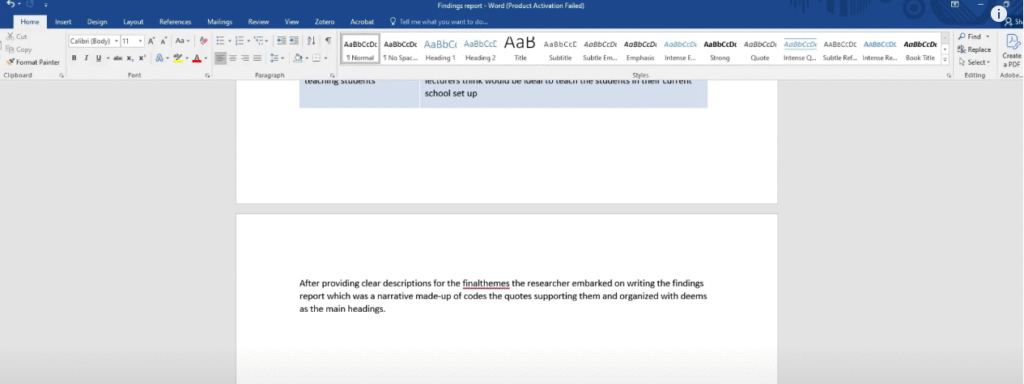This screenshot has height=384, width=1024.
Task: Switch to the References tab
Action: pos(175,22)
